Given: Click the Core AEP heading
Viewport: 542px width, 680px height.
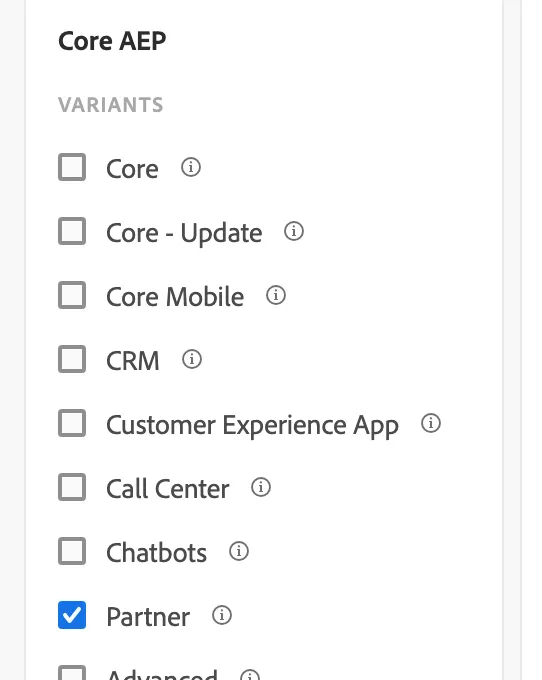Looking at the screenshot, I should (112, 41).
